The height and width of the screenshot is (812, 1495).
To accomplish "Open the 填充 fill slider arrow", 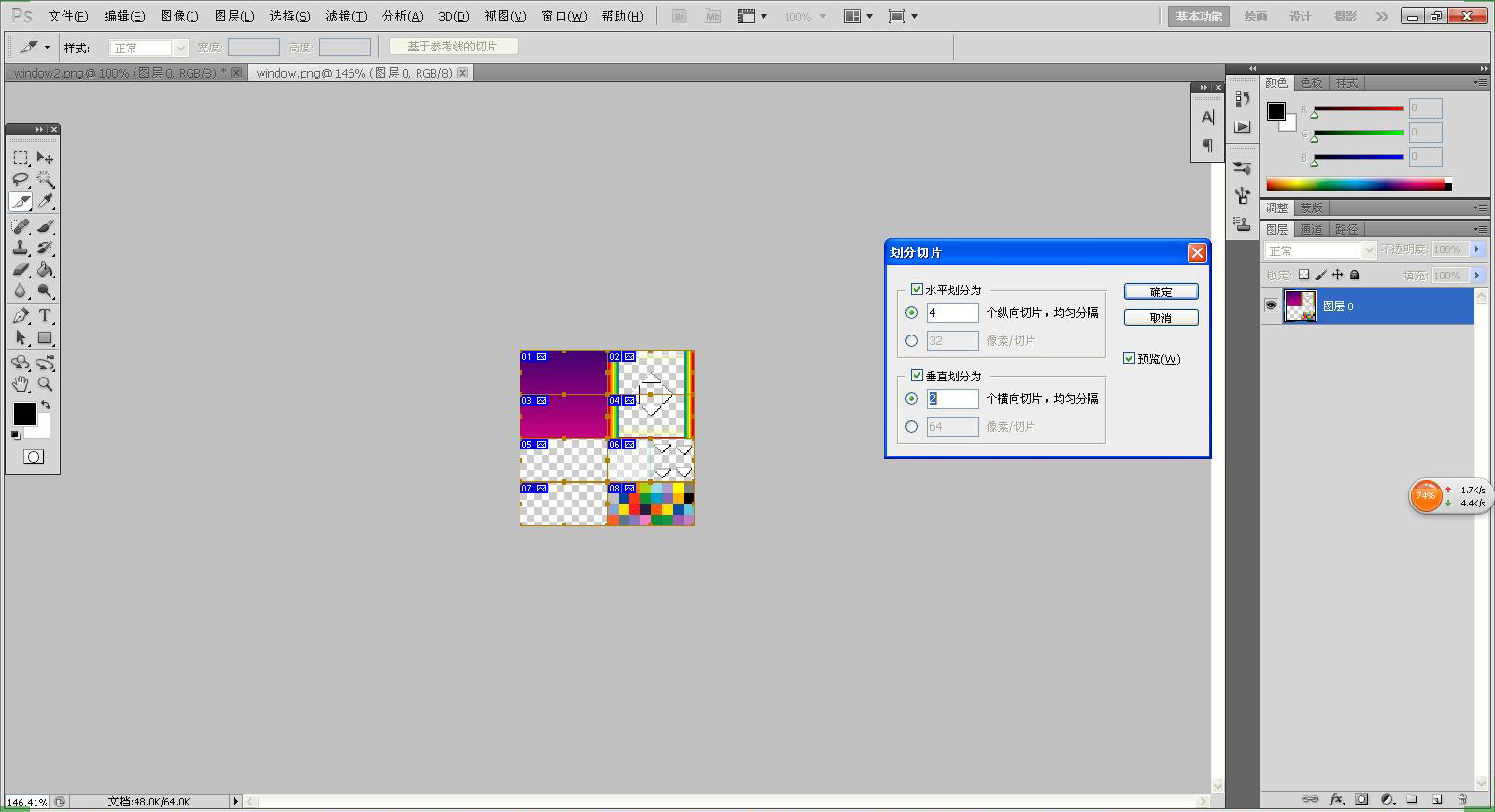I will [1476, 276].
